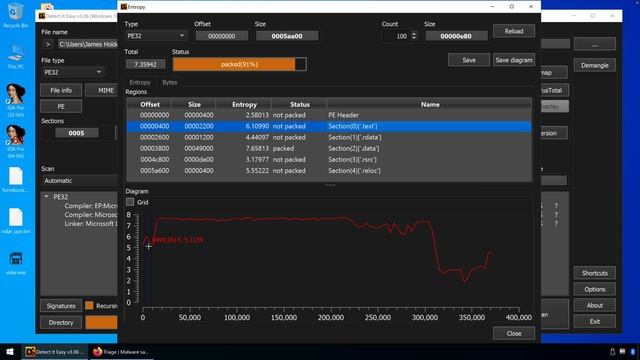
Task: Click the > button beside file name
Action: 48,44
